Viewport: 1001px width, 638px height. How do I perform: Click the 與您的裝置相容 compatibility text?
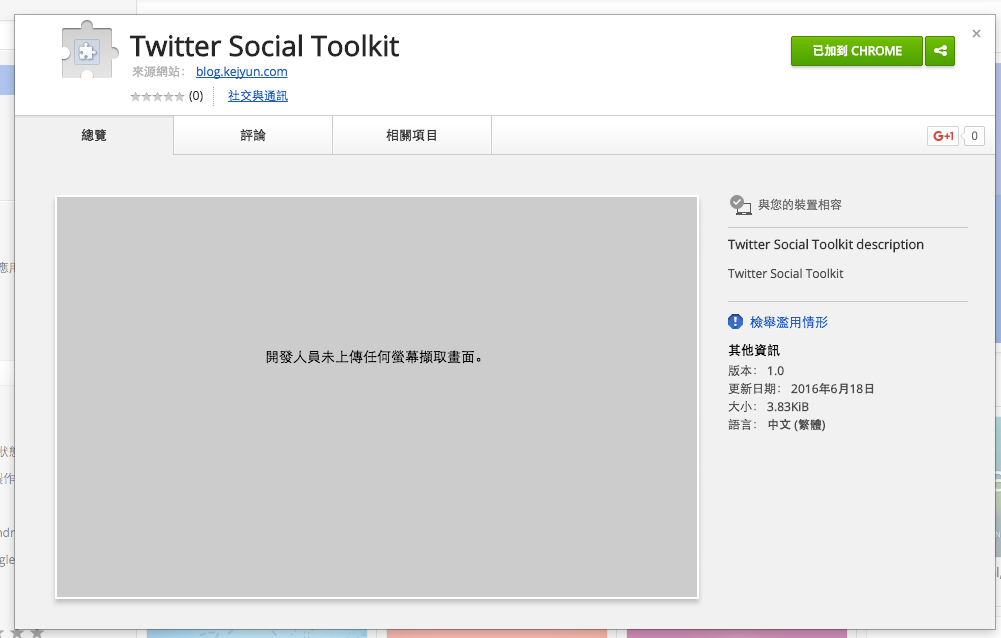(799, 205)
